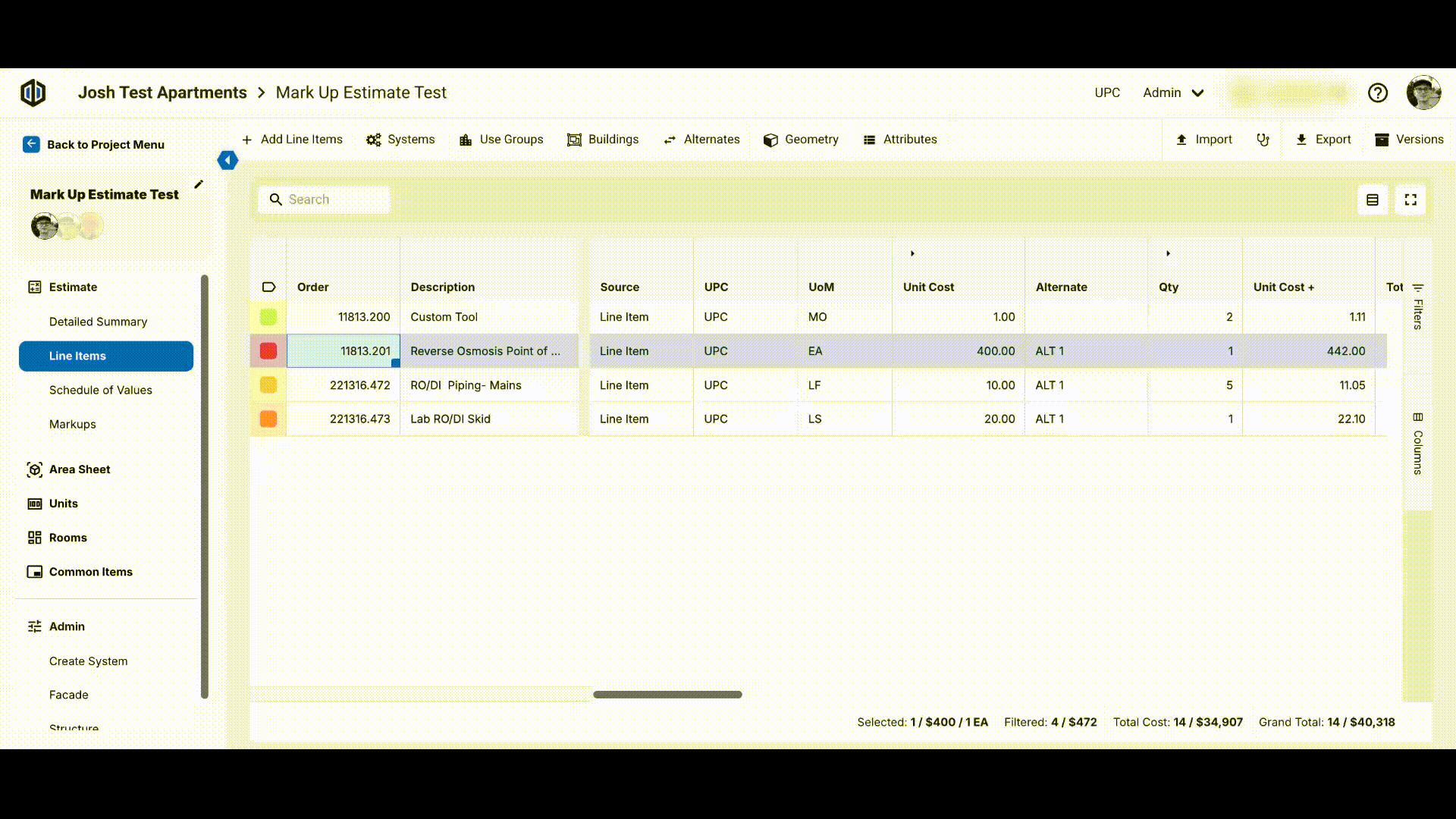Expand the Unit Cost column group arrow

pos(912,253)
